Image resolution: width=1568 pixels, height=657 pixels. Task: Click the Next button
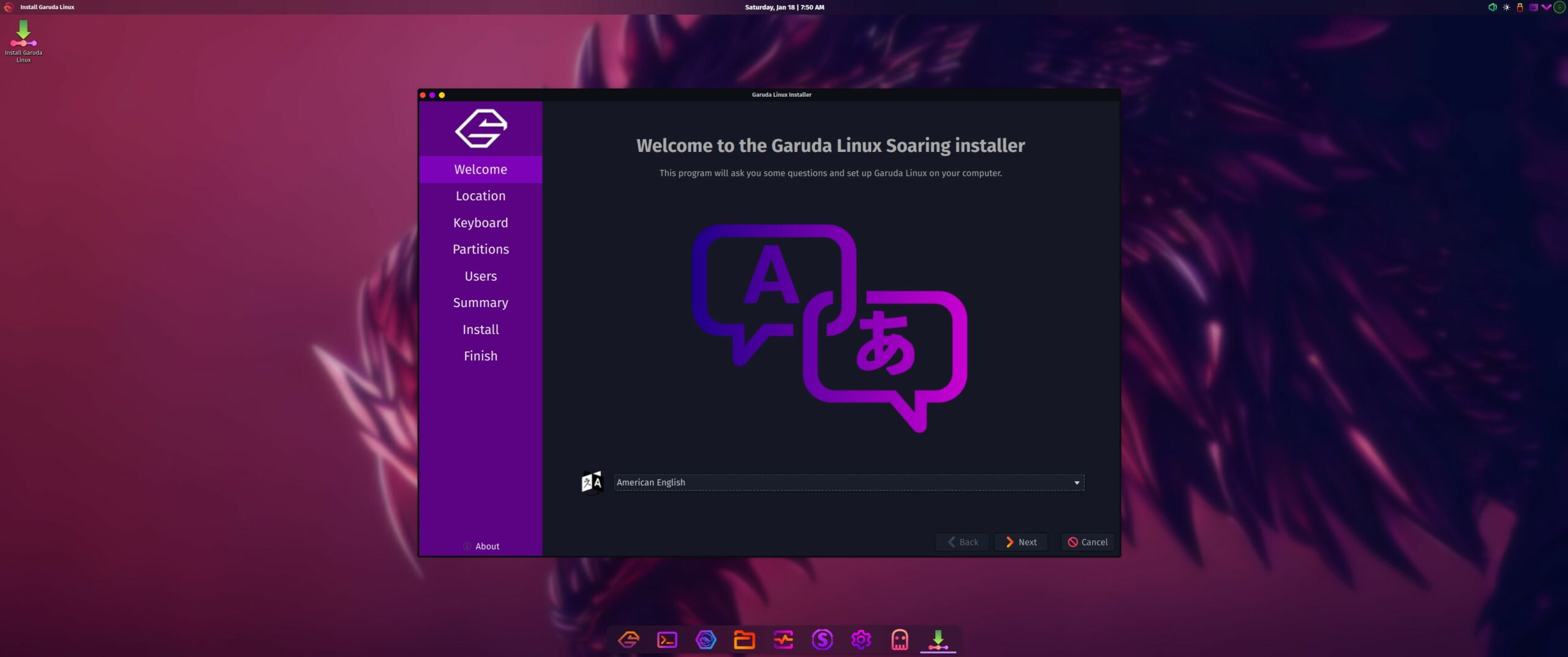[1021, 542]
